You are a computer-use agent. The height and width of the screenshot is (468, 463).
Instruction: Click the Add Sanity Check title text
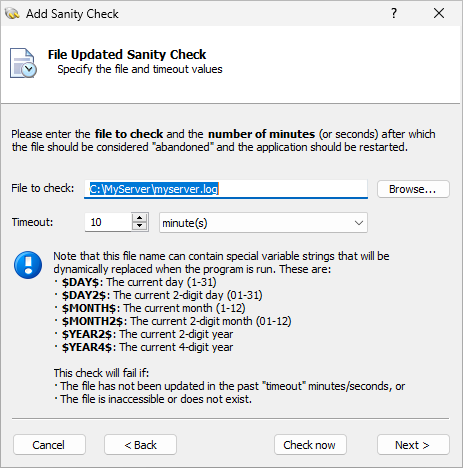coord(72,14)
